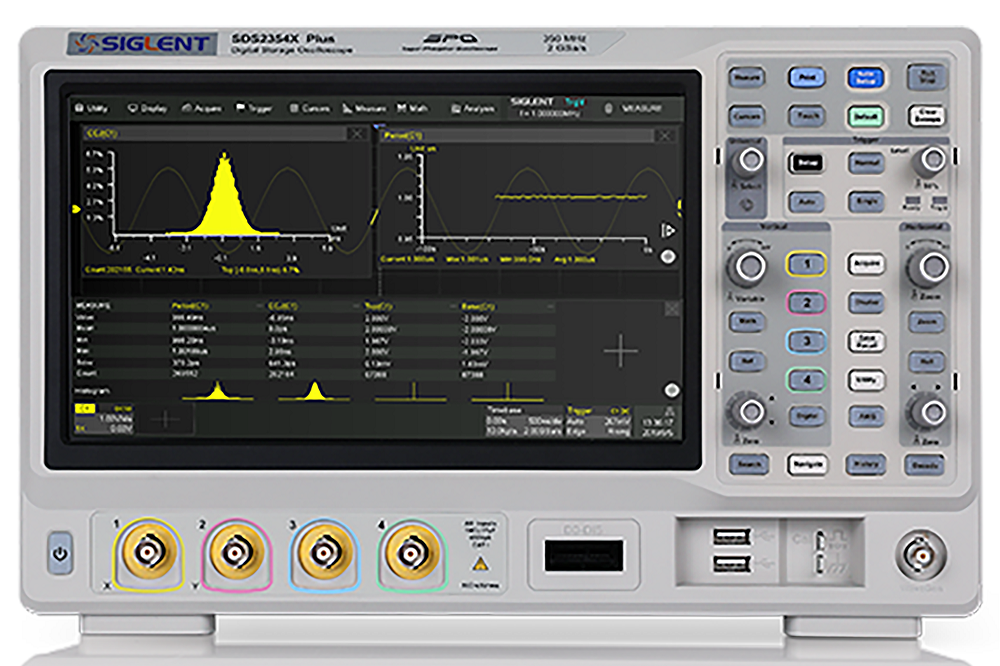Viewport: 1000px width, 666px height.
Task: Push the Vertical scale knob
Action: pyautogui.click(x=747, y=266)
